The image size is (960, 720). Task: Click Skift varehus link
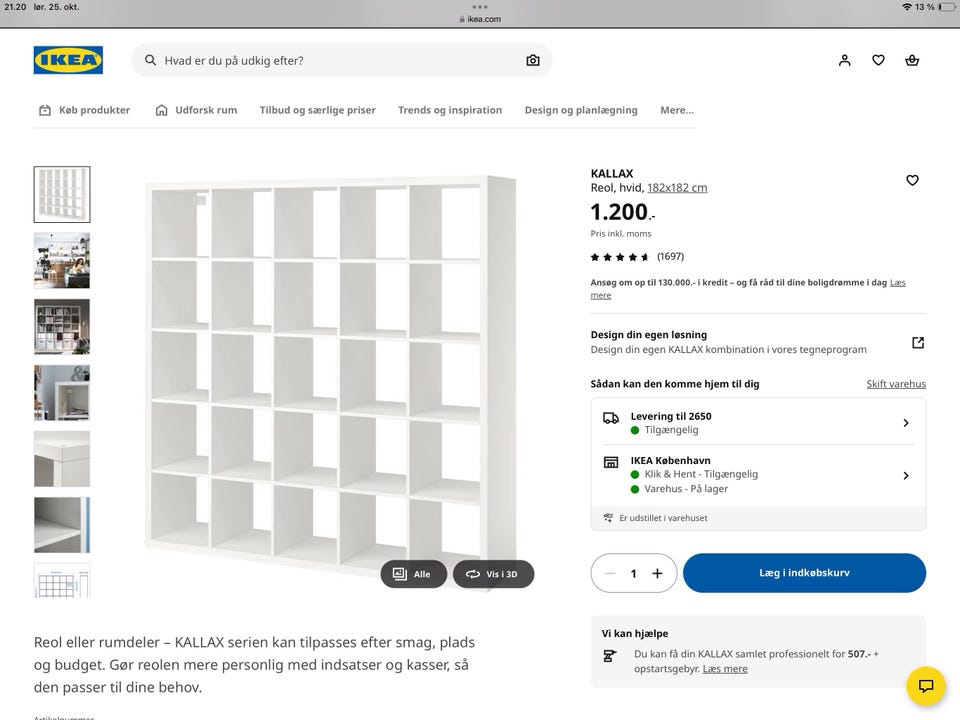click(x=896, y=384)
